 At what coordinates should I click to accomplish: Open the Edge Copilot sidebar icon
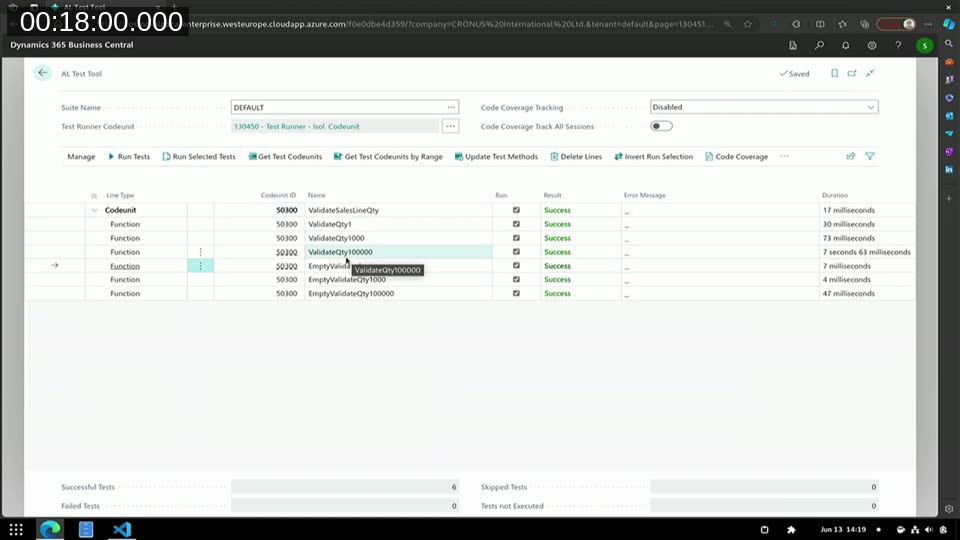[949, 24]
